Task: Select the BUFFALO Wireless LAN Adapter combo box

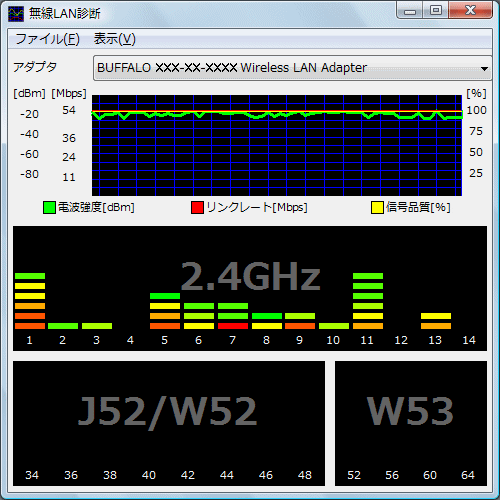Action: pos(292,68)
